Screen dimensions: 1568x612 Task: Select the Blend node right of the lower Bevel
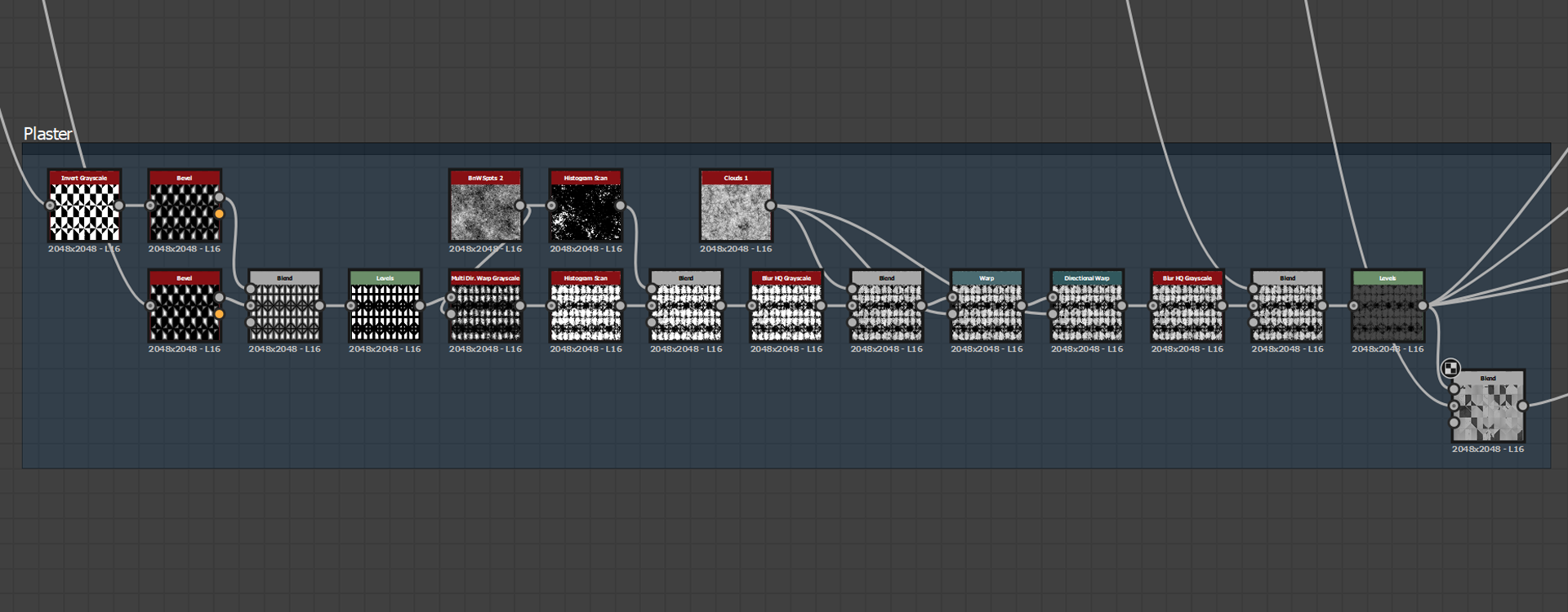(285, 306)
